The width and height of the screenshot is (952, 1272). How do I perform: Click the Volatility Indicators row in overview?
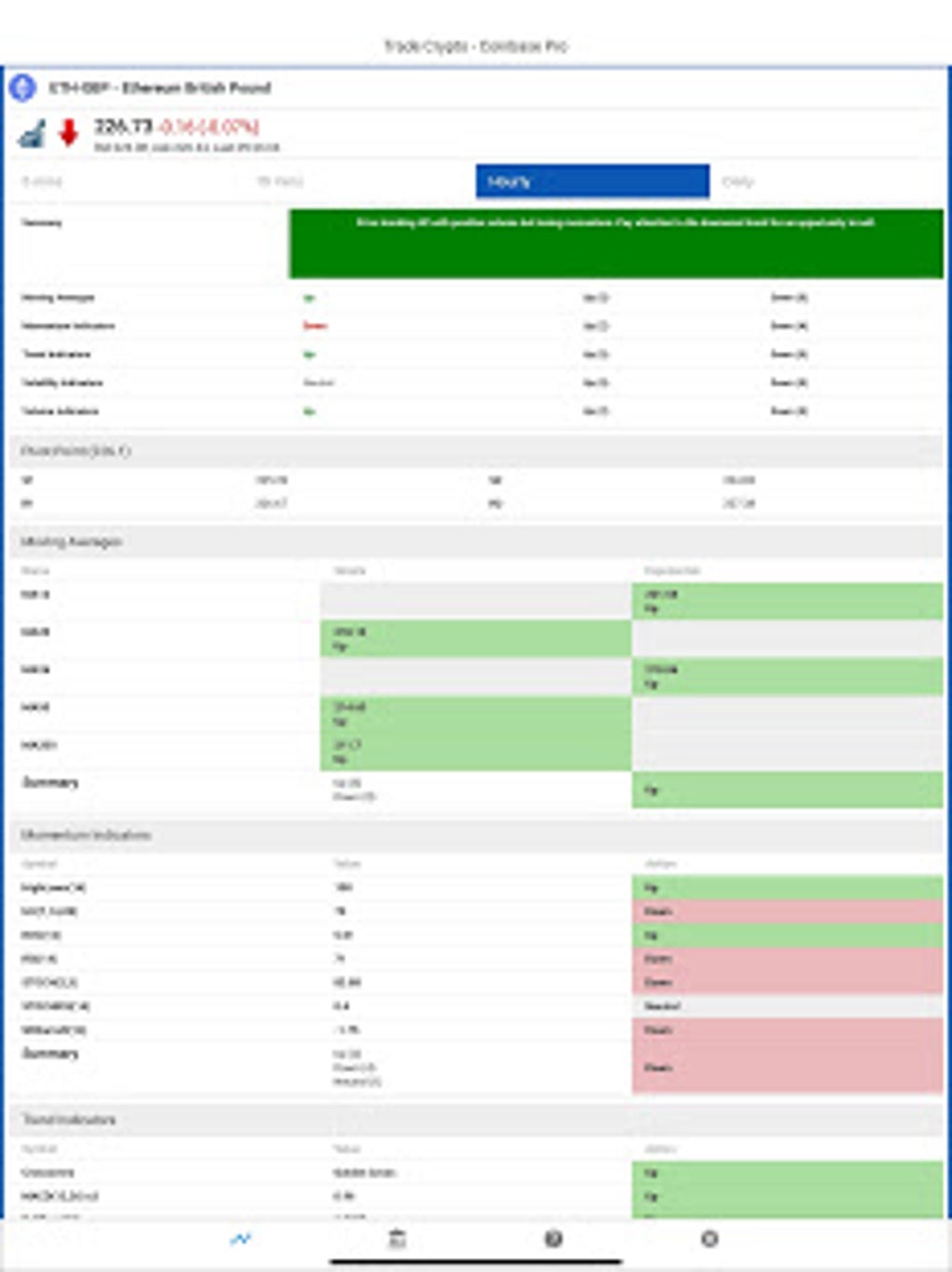pyautogui.click(x=476, y=383)
